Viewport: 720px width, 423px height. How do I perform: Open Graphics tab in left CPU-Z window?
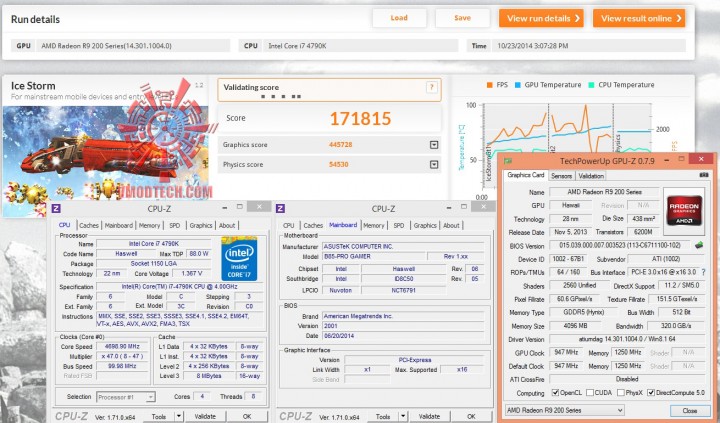(201, 226)
